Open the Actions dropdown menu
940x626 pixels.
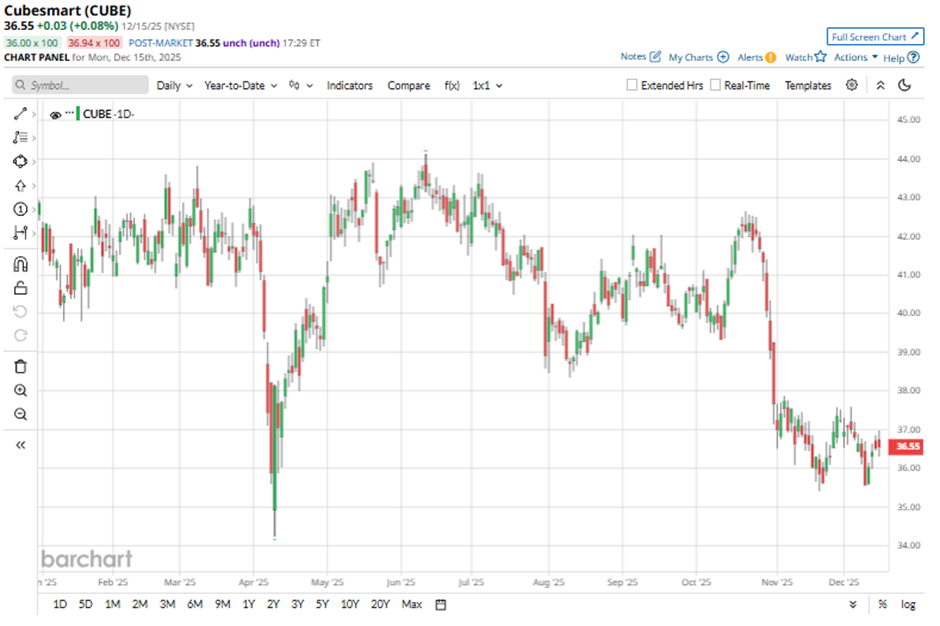click(855, 58)
